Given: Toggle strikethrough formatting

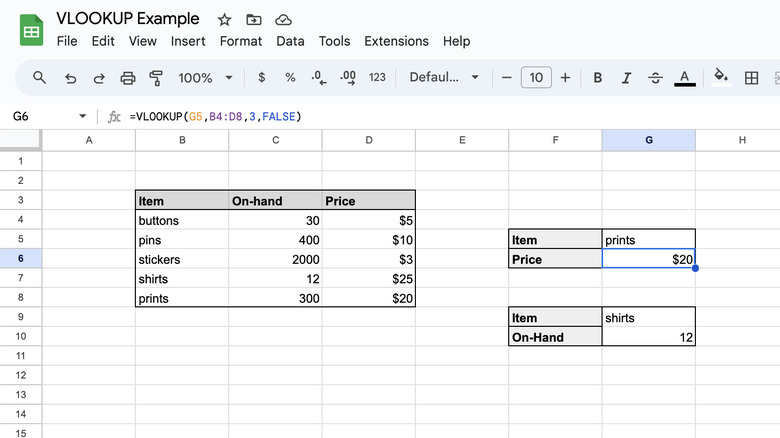Looking at the screenshot, I should pyautogui.click(x=656, y=77).
